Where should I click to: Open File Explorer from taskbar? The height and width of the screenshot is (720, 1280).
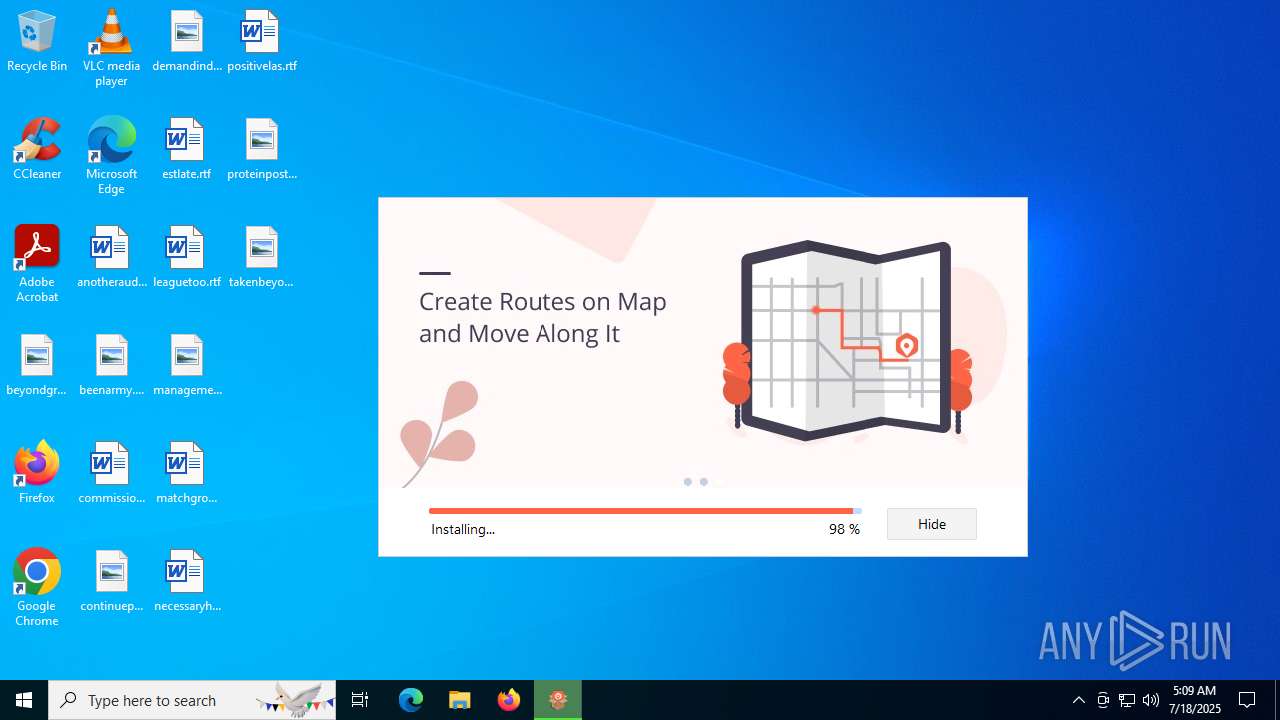[460, 700]
